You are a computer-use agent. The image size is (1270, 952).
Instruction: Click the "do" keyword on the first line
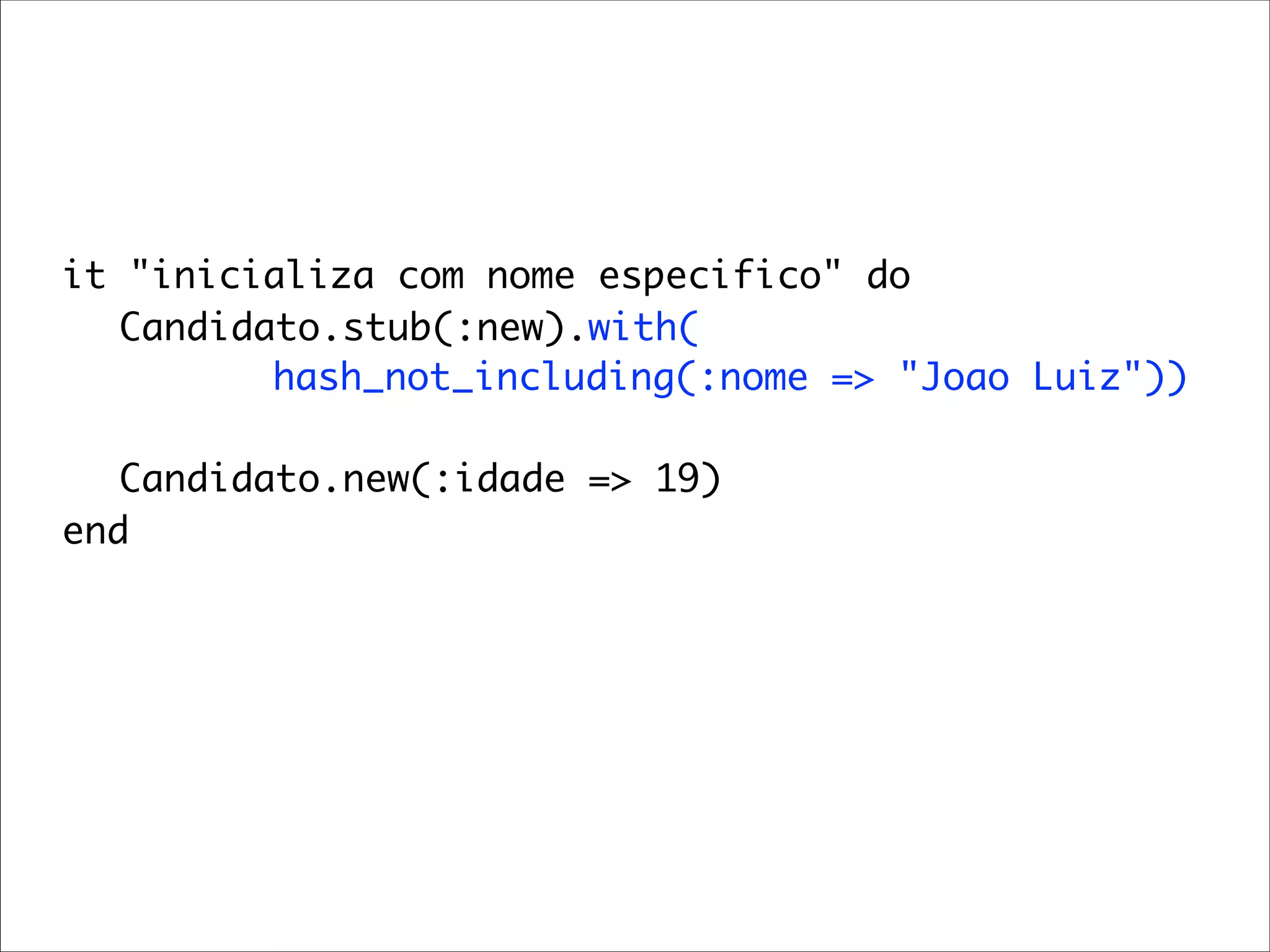[888, 276]
